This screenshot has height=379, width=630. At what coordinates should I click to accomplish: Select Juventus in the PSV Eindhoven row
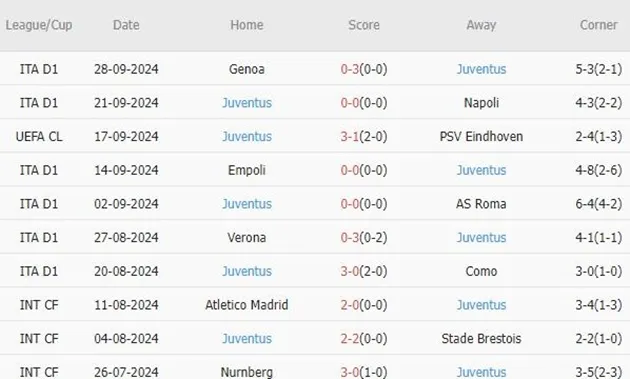pyautogui.click(x=247, y=137)
